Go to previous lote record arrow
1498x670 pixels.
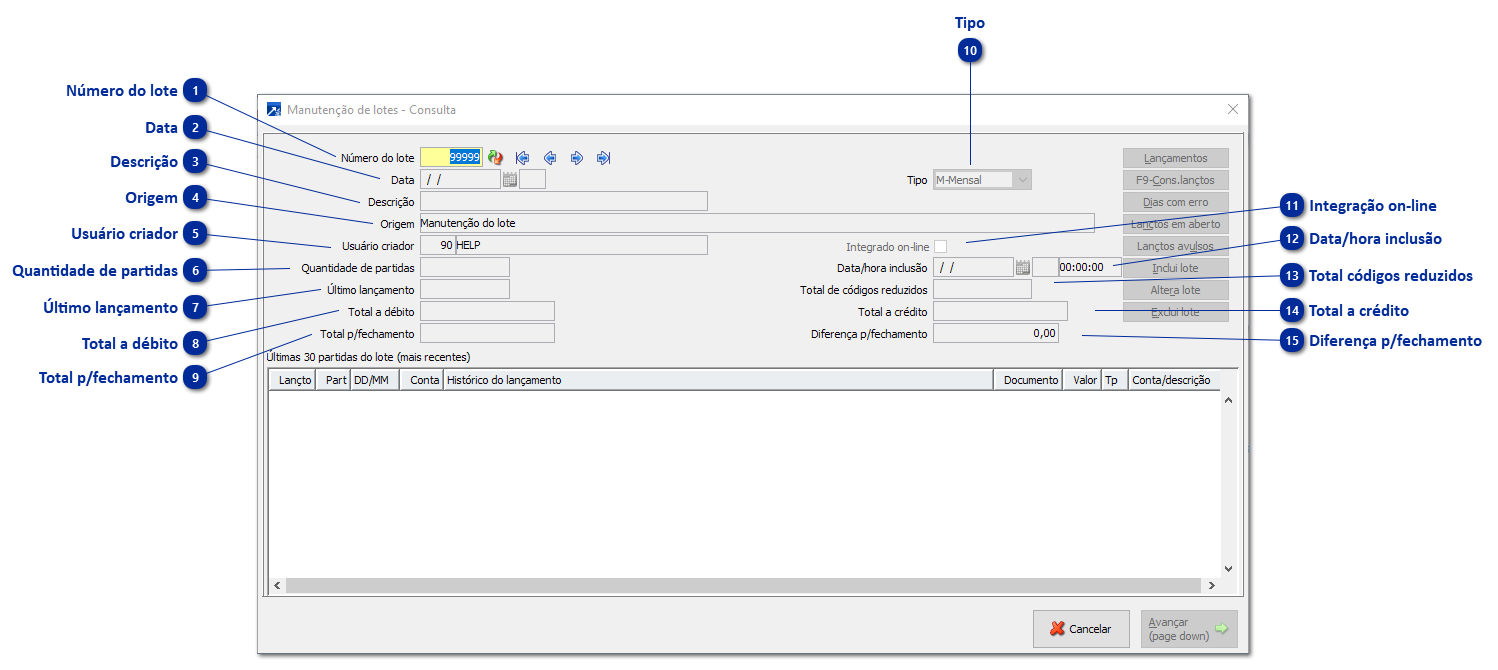click(x=549, y=158)
